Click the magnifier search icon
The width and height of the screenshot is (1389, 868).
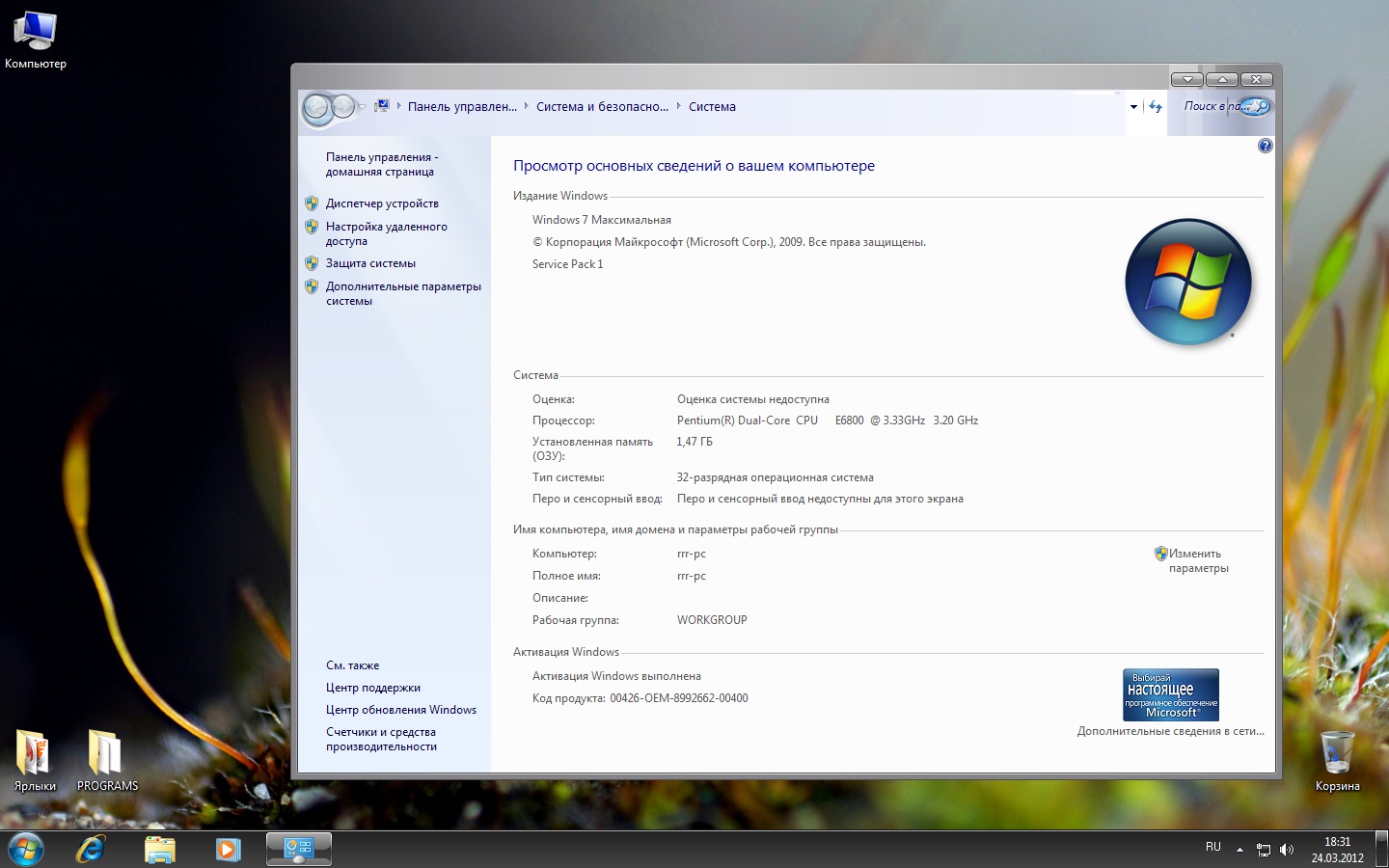coord(1258,106)
